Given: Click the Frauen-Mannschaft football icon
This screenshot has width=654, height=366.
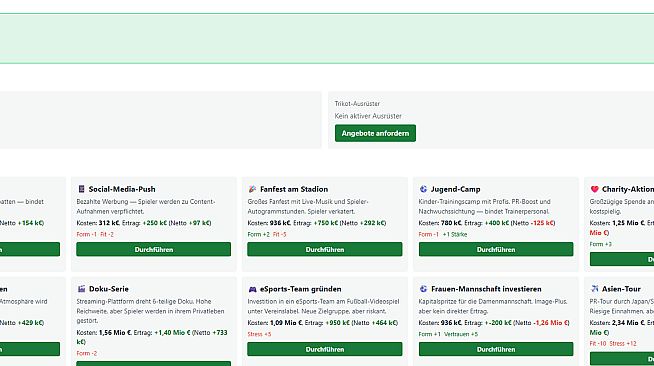Looking at the screenshot, I should (x=423, y=289).
